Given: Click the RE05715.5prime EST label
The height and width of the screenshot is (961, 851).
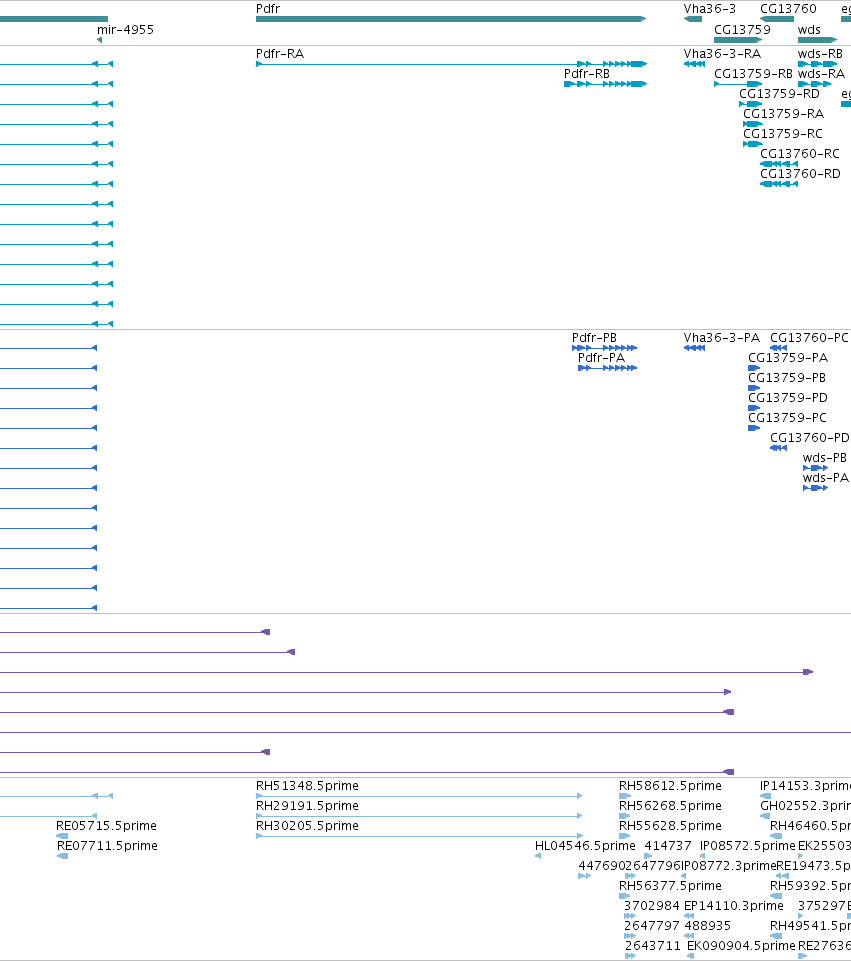Looking at the screenshot, I should (106, 826).
